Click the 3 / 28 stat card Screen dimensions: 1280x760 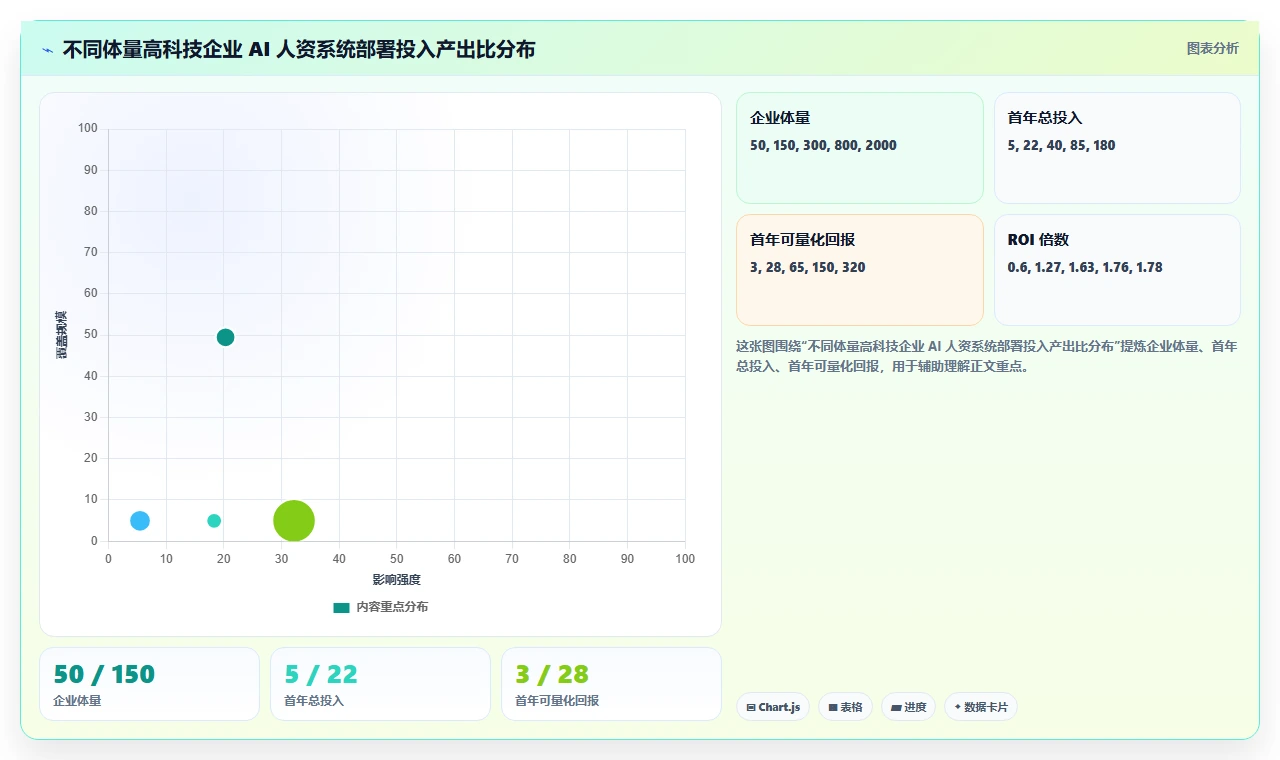pyautogui.click(x=611, y=684)
